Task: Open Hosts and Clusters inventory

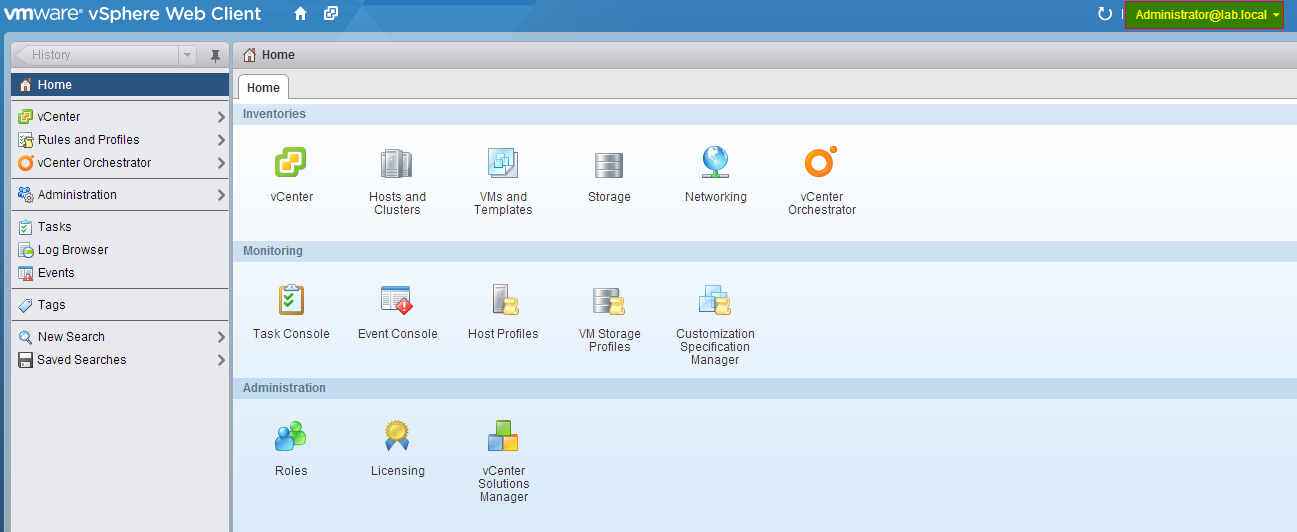Action: [397, 163]
